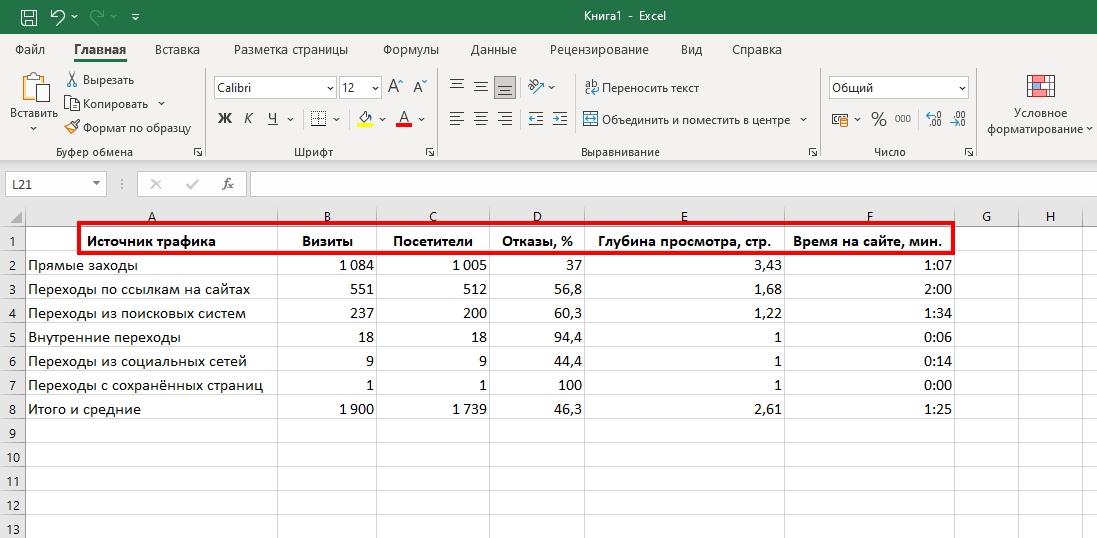Screen dimensions: 1097x538
Task: Open the Выравнивание dialog launcher
Action: [812, 152]
